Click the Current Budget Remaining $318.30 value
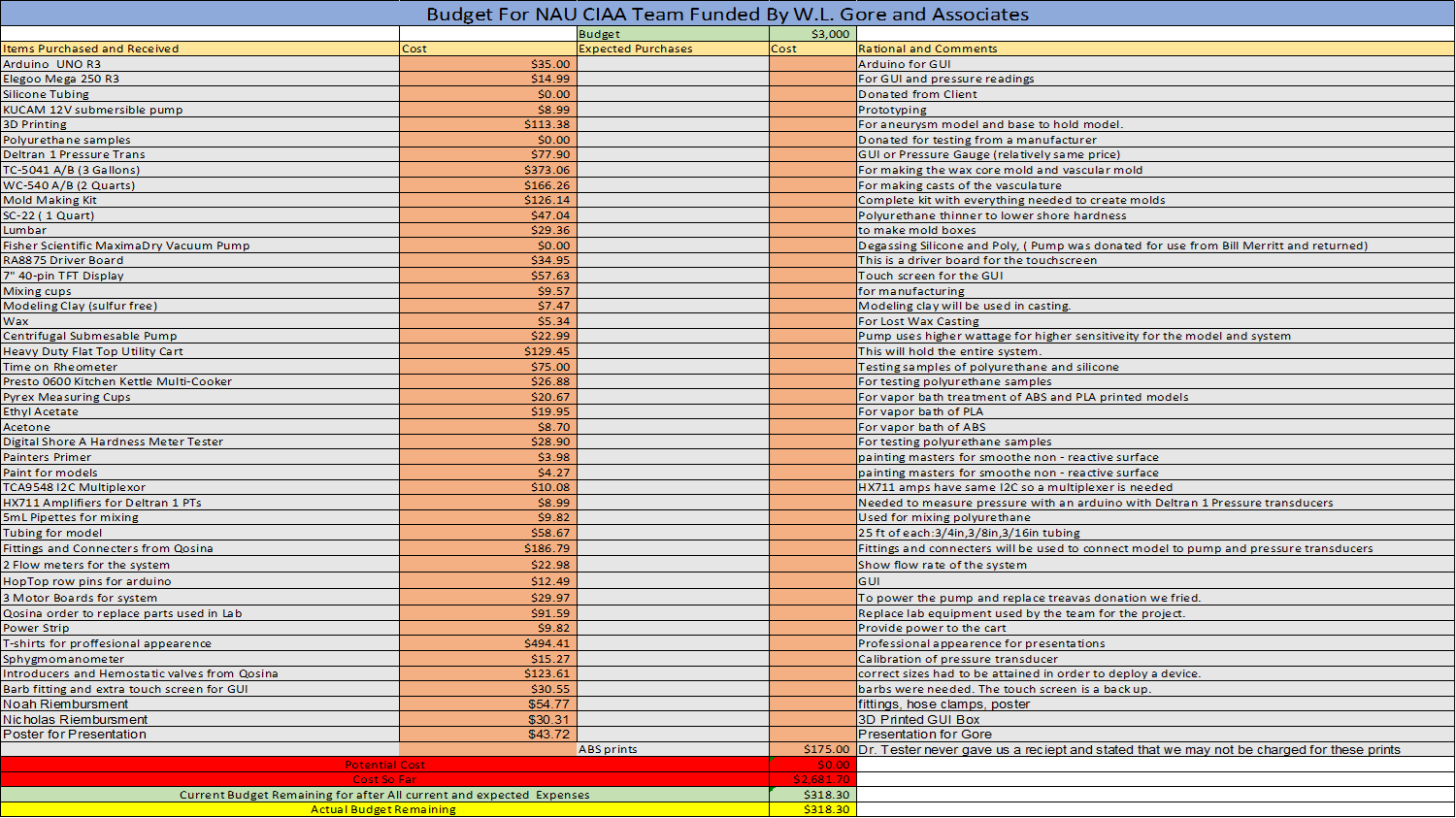This screenshot has width=1456, height=818. pyautogui.click(x=812, y=795)
